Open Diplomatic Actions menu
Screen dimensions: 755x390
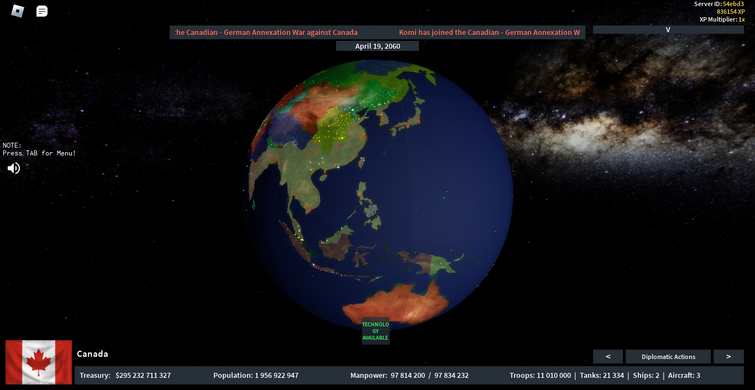(668, 357)
